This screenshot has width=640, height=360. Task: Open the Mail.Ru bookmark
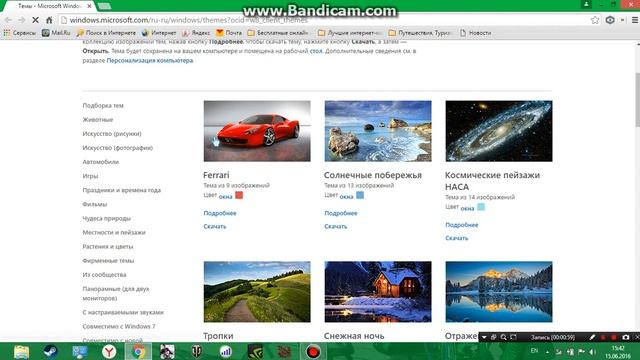point(56,33)
